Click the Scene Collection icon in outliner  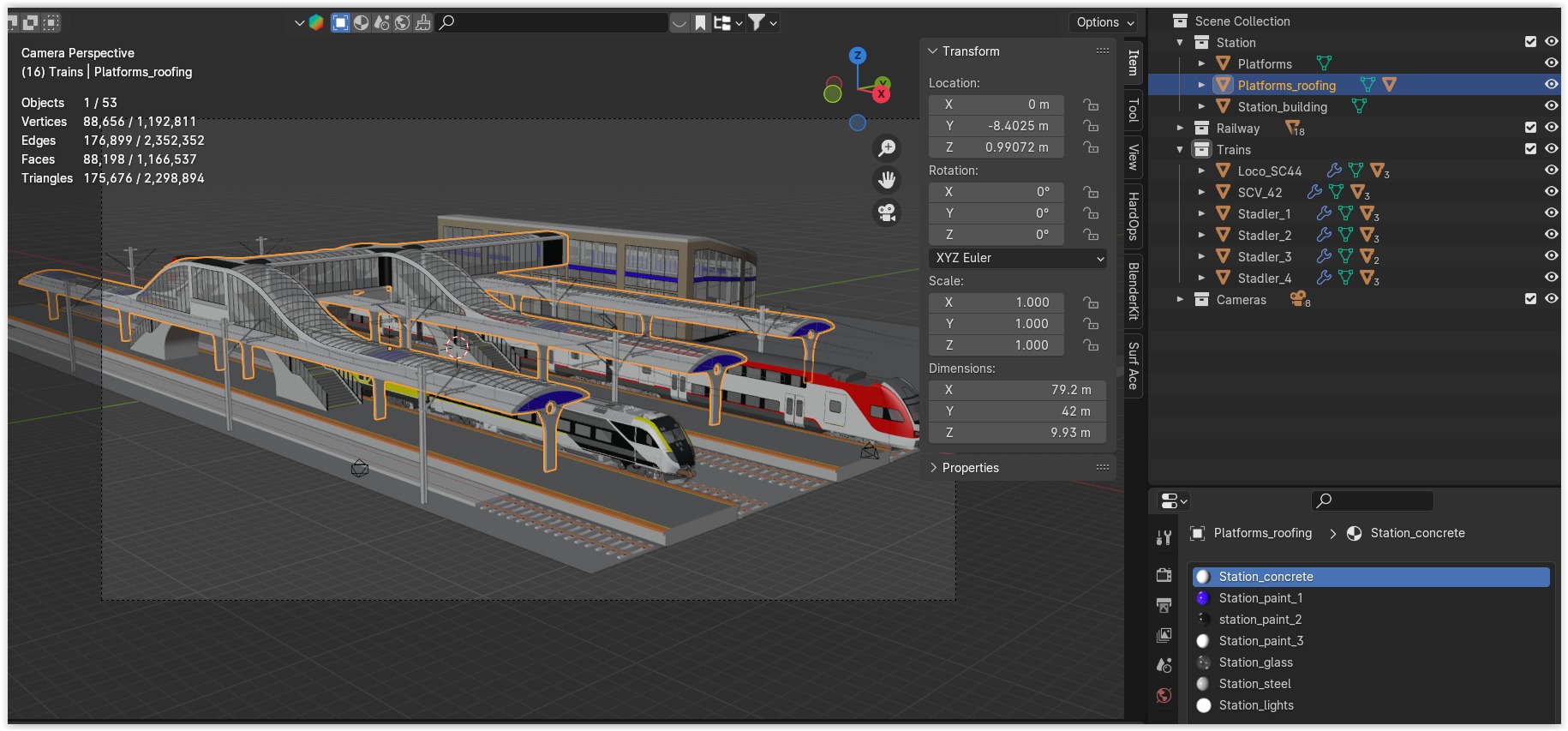[x=1180, y=21]
